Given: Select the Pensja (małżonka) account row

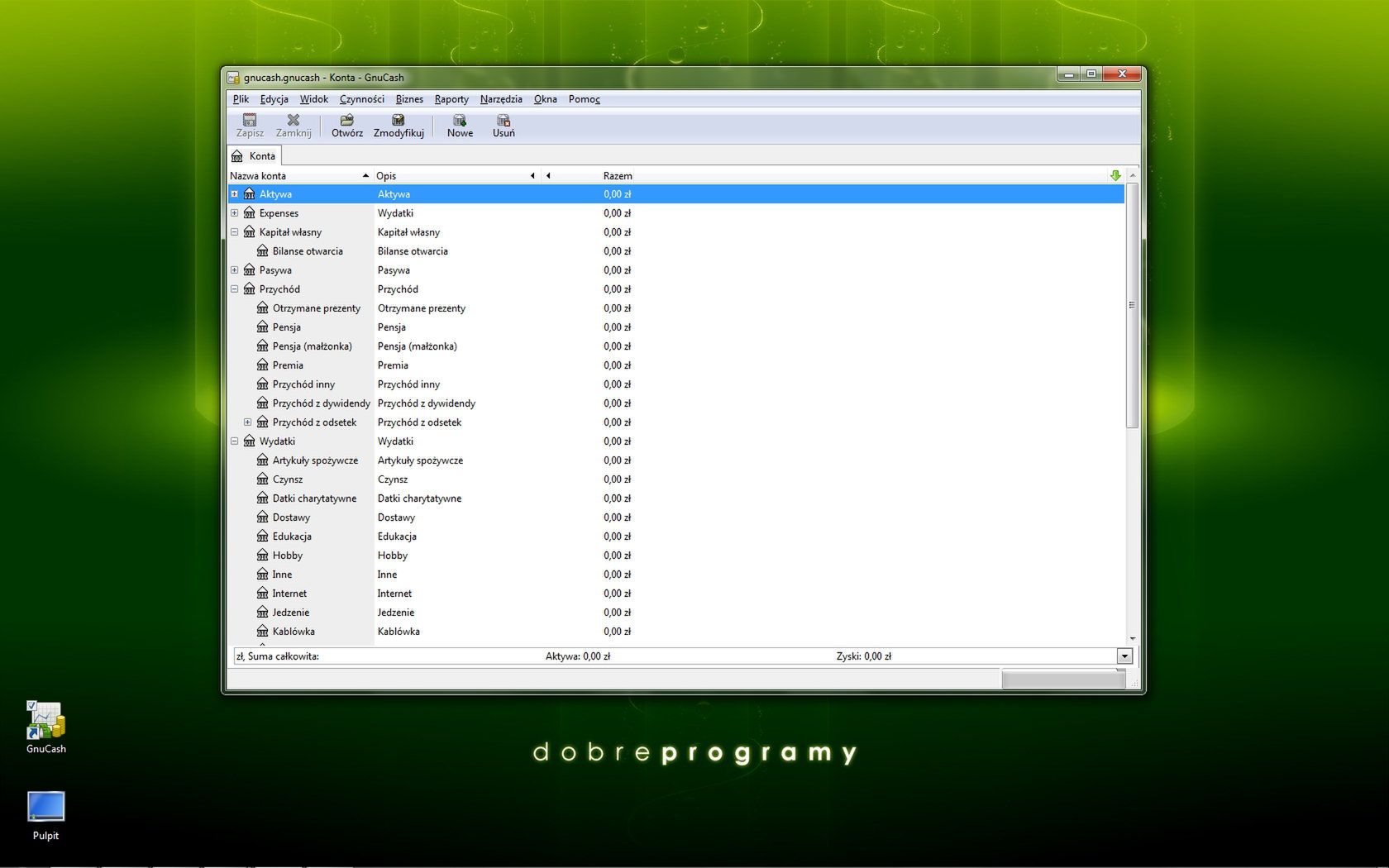Looking at the screenshot, I should (675, 346).
